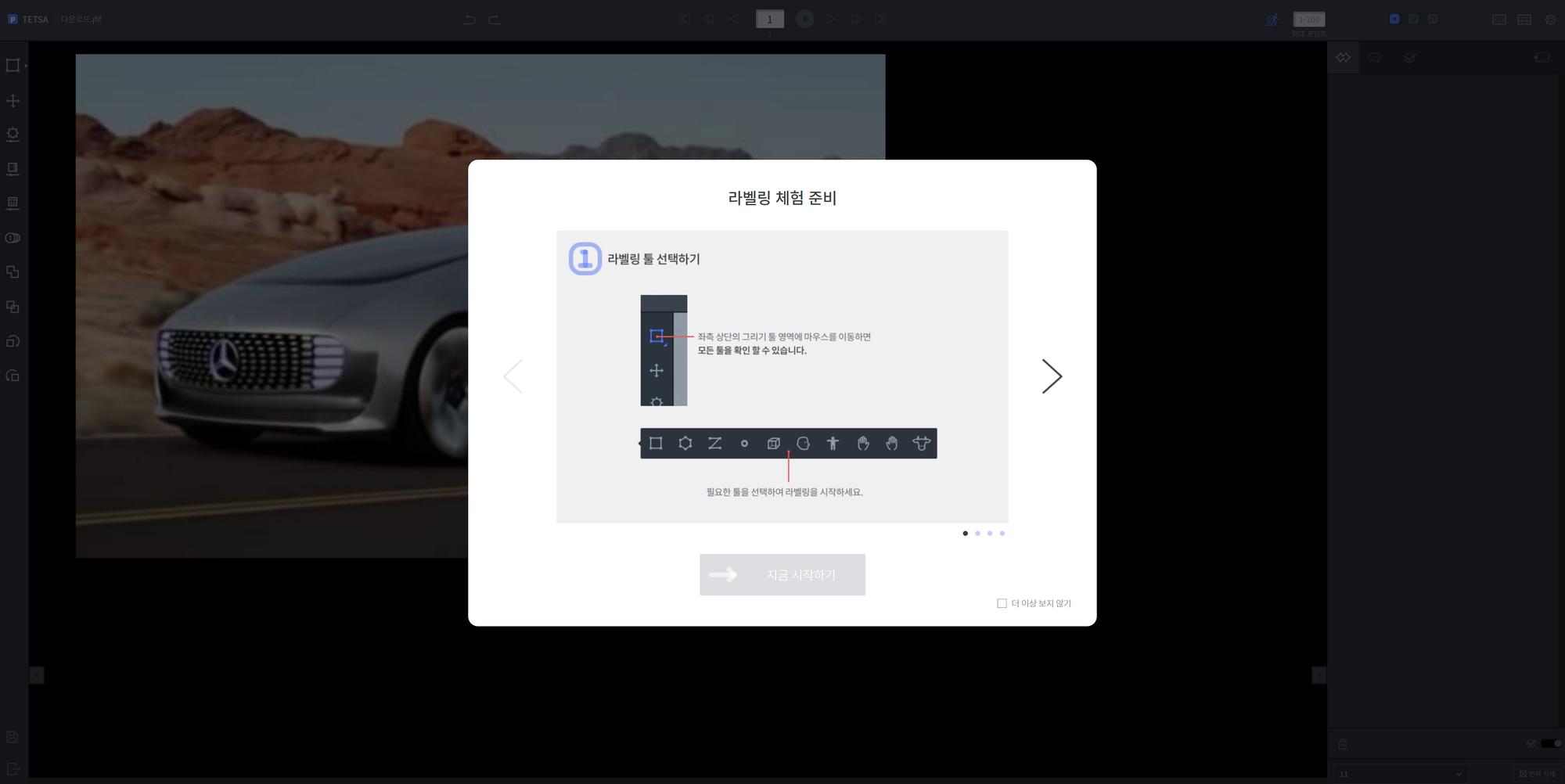Switch to the objects tab in right panel
This screenshot has height=784, width=1565.
click(1344, 58)
